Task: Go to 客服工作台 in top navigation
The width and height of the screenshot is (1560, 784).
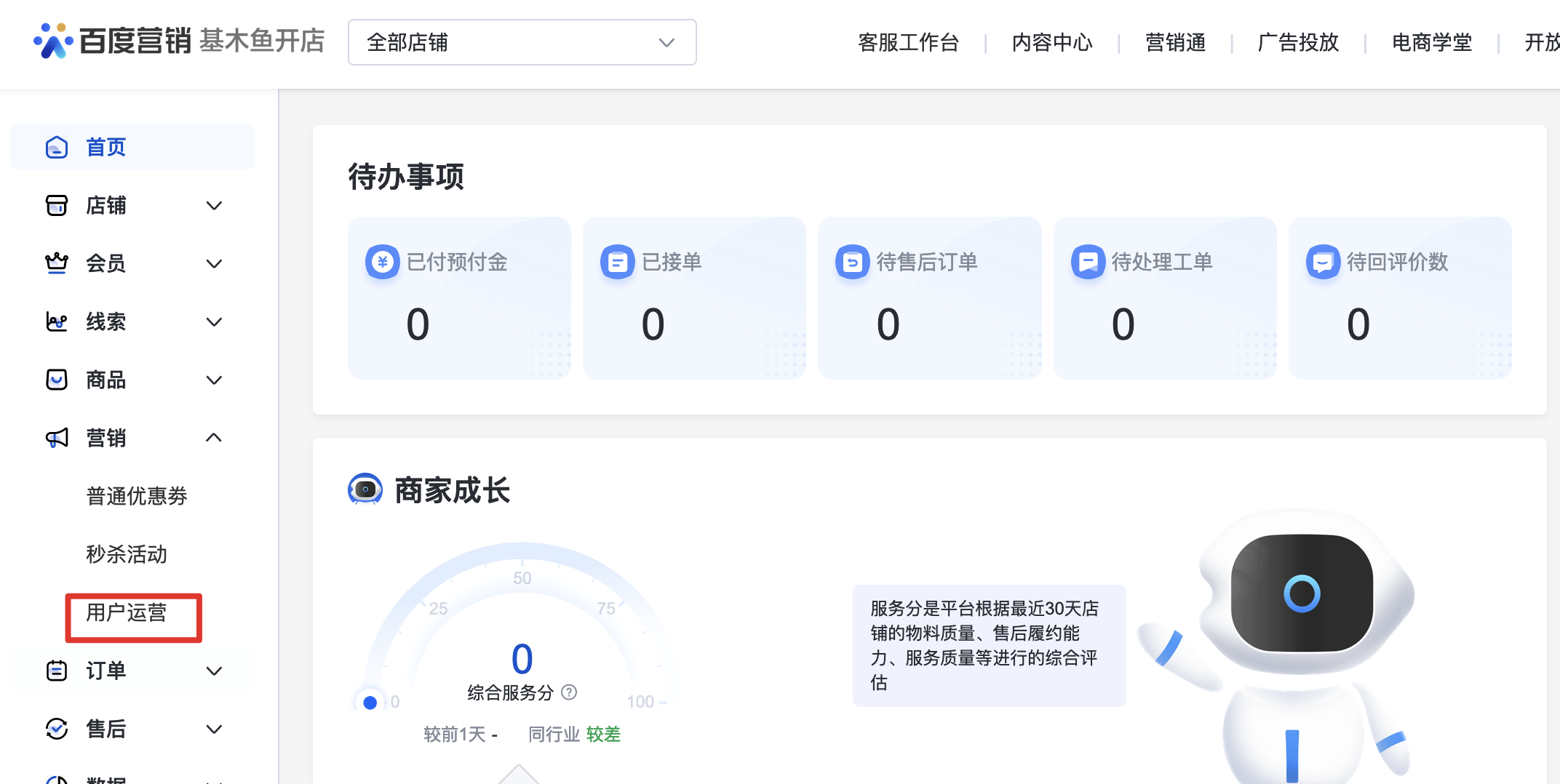Action: pyautogui.click(x=908, y=42)
